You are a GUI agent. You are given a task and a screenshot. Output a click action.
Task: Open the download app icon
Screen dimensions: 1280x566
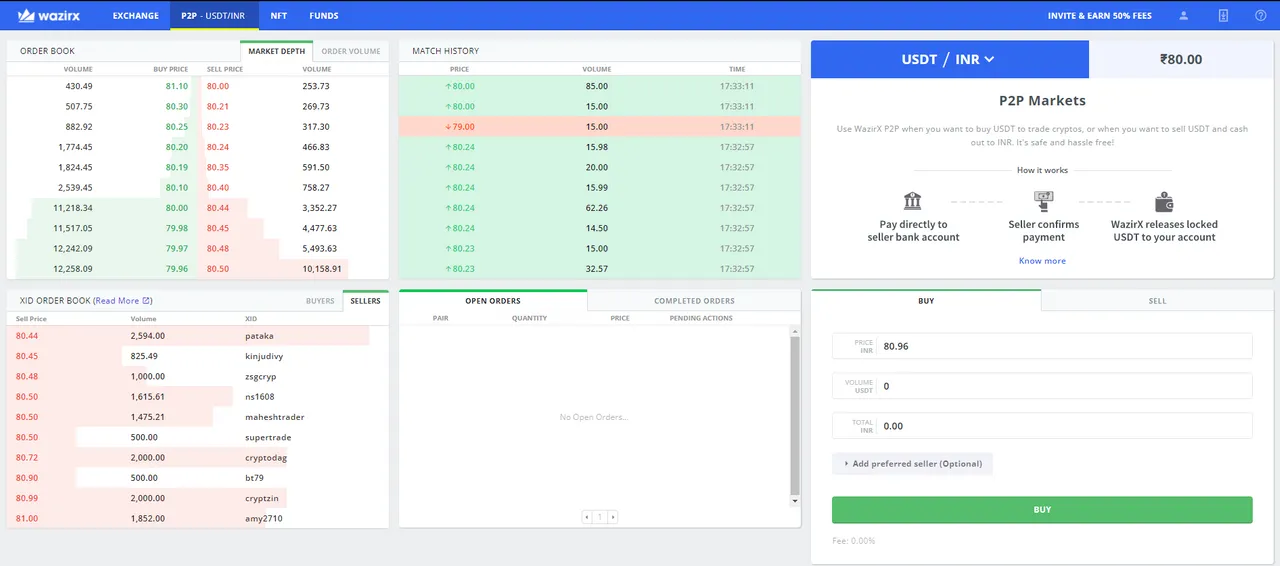(1222, 15)
